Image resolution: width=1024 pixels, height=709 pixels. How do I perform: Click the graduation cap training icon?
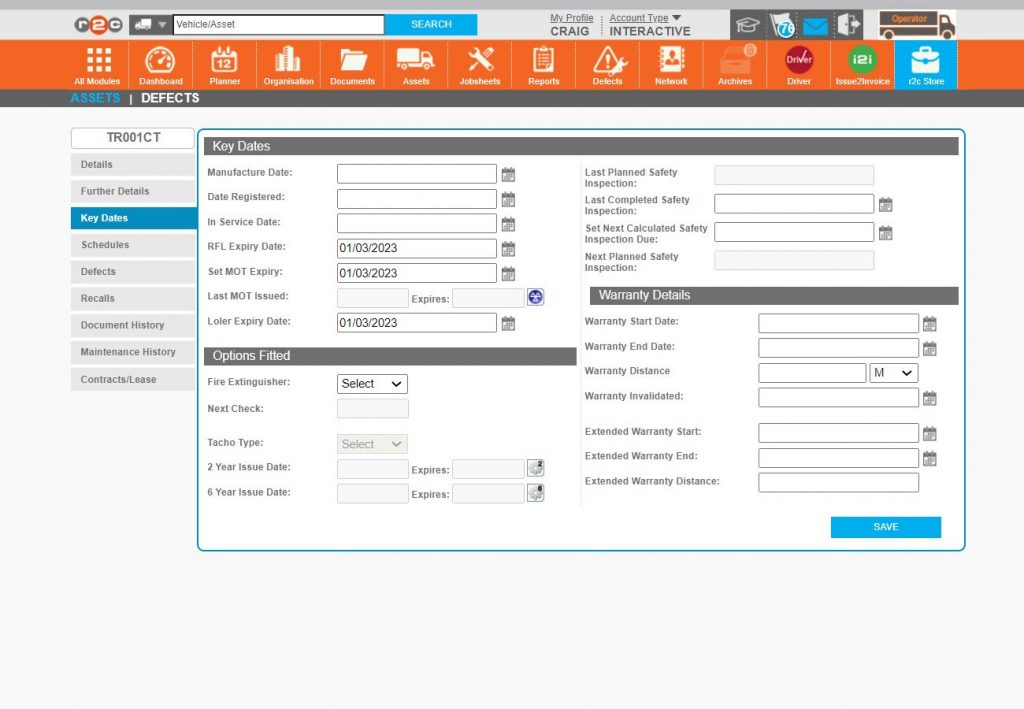click(x=746, y=25)
